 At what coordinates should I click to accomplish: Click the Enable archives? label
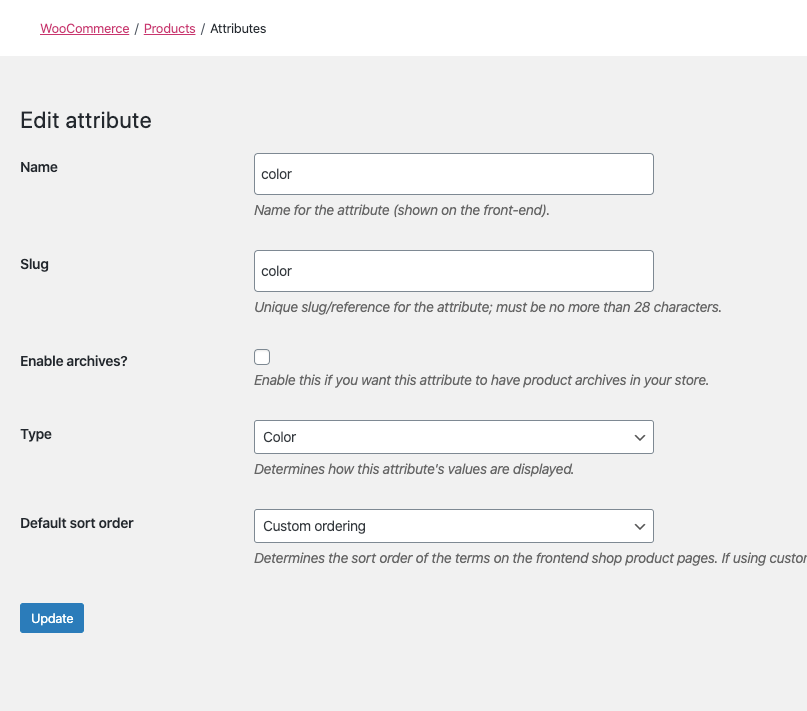pyautogui.click(x=74, y=361)
